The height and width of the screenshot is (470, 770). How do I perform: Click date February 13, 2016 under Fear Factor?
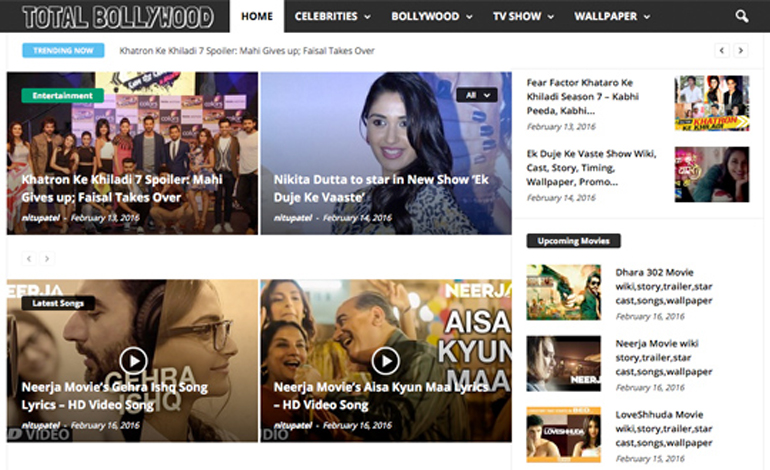click(561, 127)
